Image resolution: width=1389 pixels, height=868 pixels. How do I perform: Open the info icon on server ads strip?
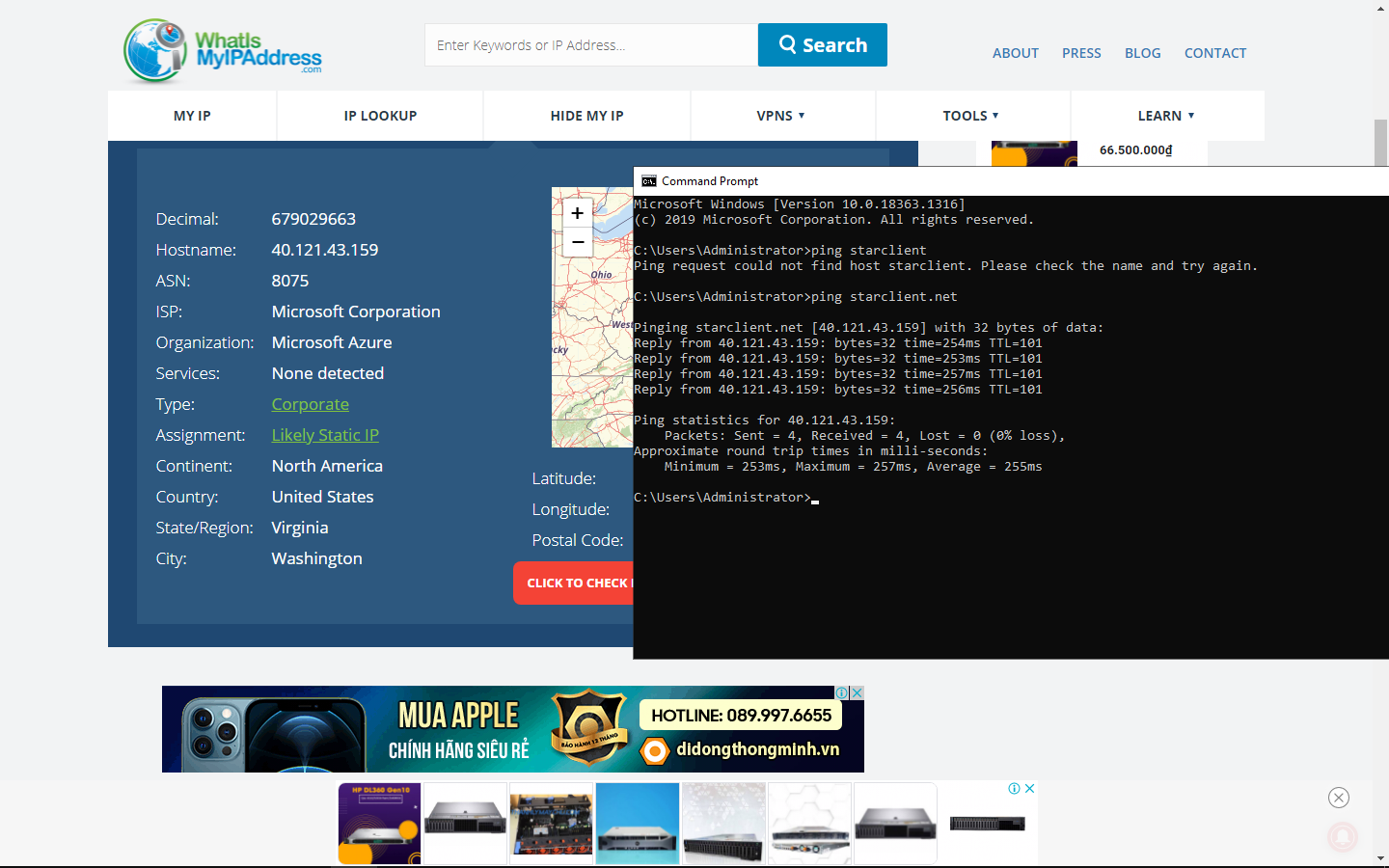pyautogui.click(x=1015, y=788)
